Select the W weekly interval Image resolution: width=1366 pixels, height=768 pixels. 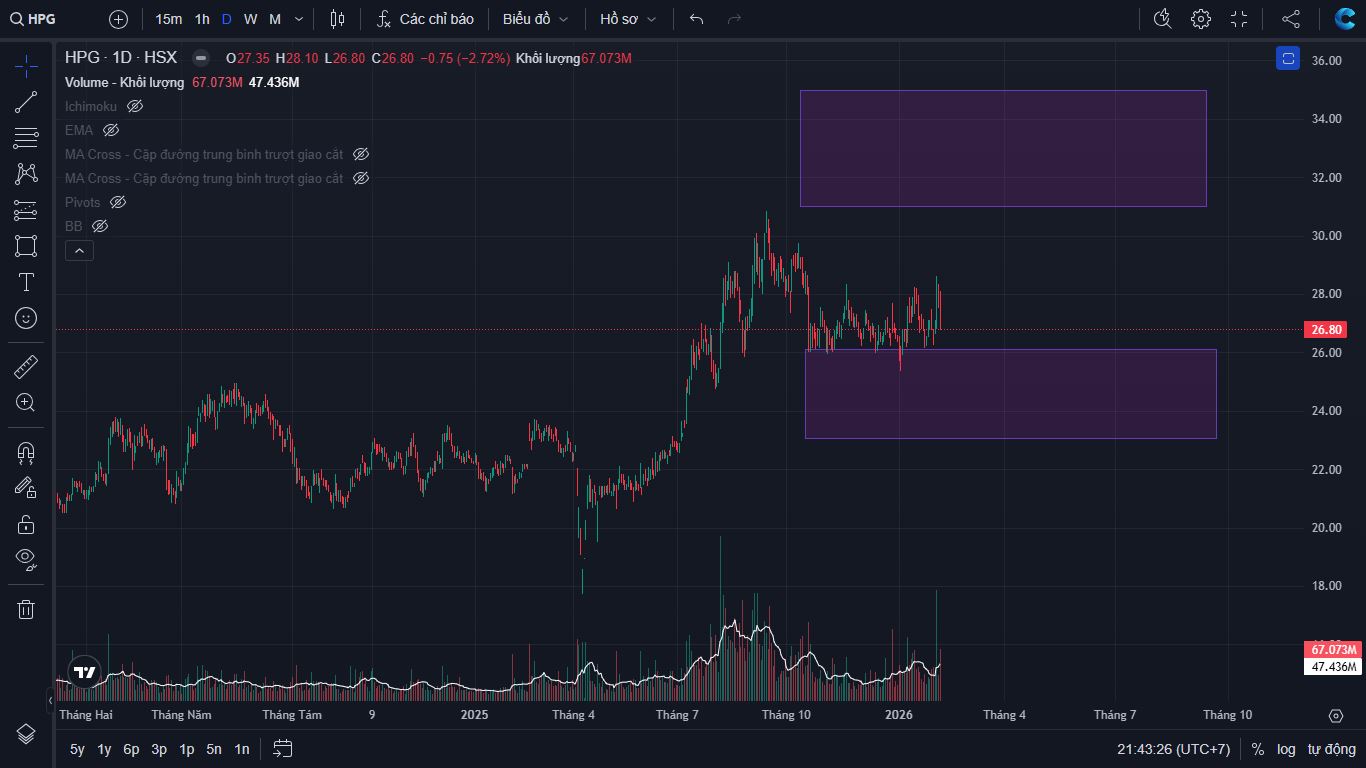click(250, 19)
